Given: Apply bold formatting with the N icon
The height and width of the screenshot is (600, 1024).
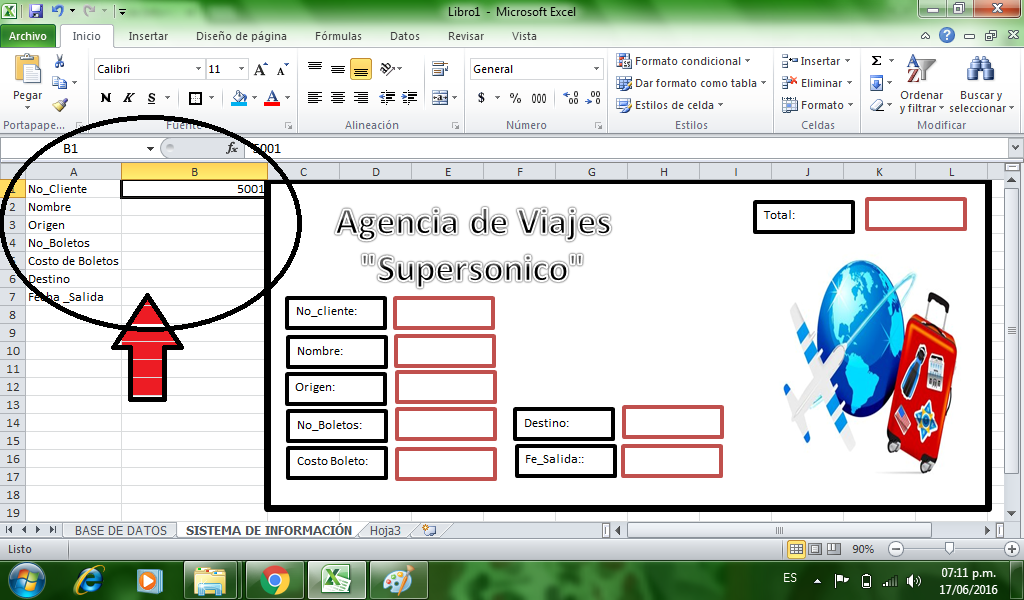Looking at the screenshot, I should coord(107,98).
